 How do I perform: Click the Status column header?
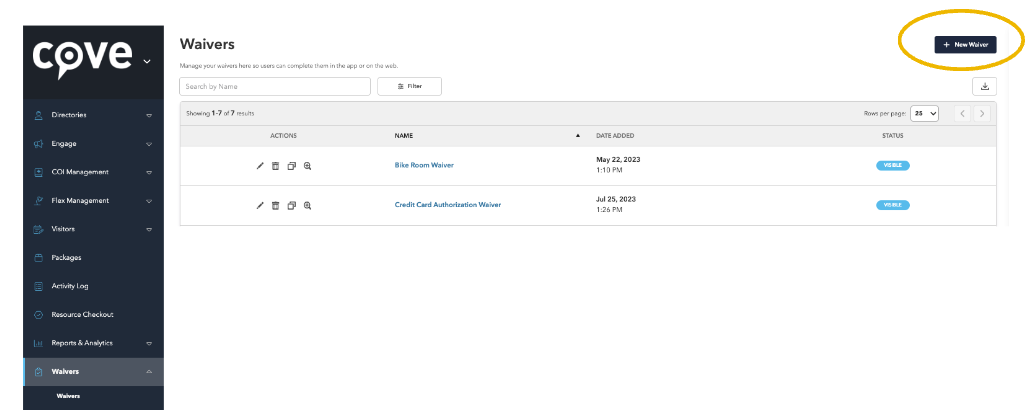click(892, 136)
